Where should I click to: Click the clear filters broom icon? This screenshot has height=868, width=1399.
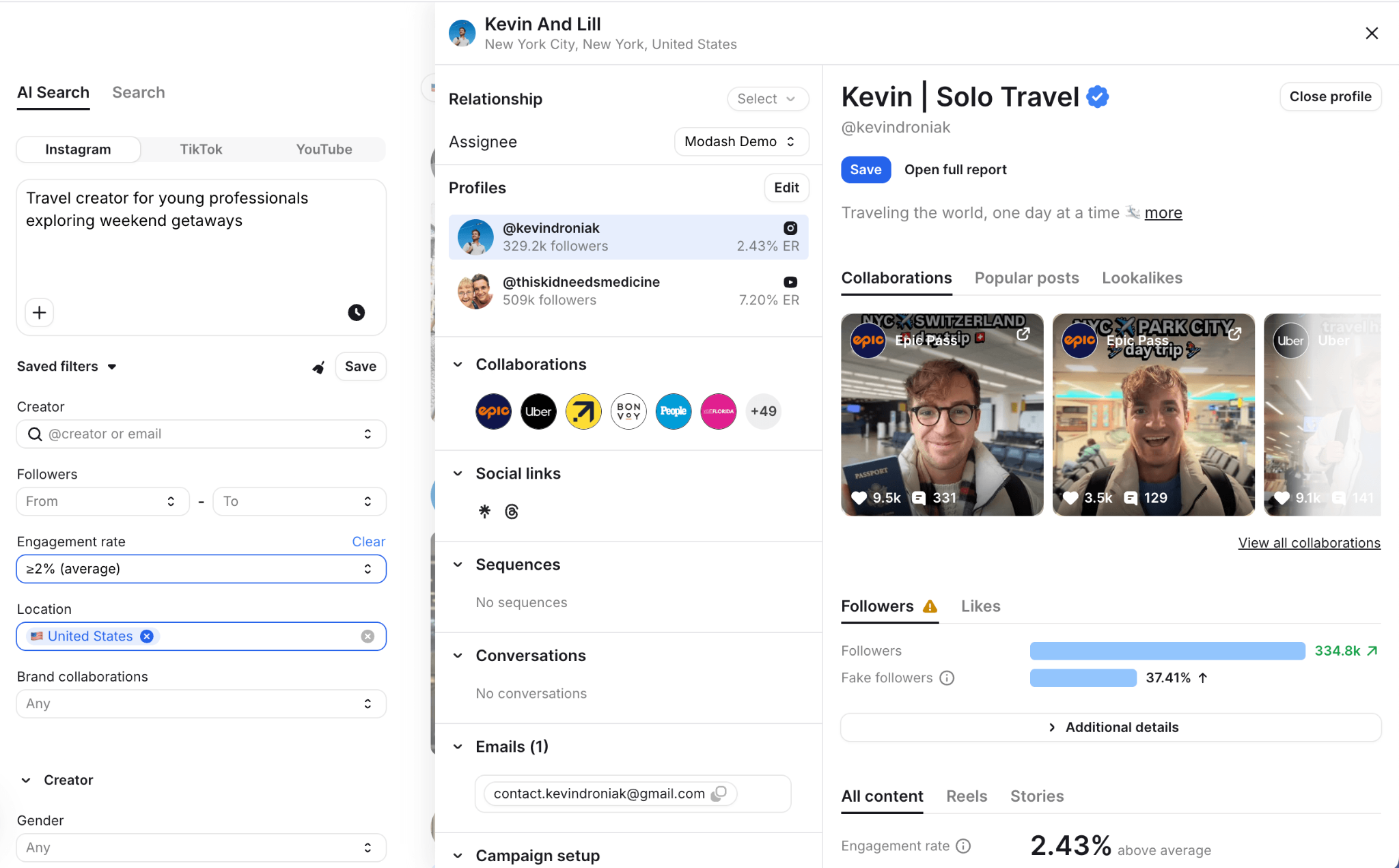(318, 367)
